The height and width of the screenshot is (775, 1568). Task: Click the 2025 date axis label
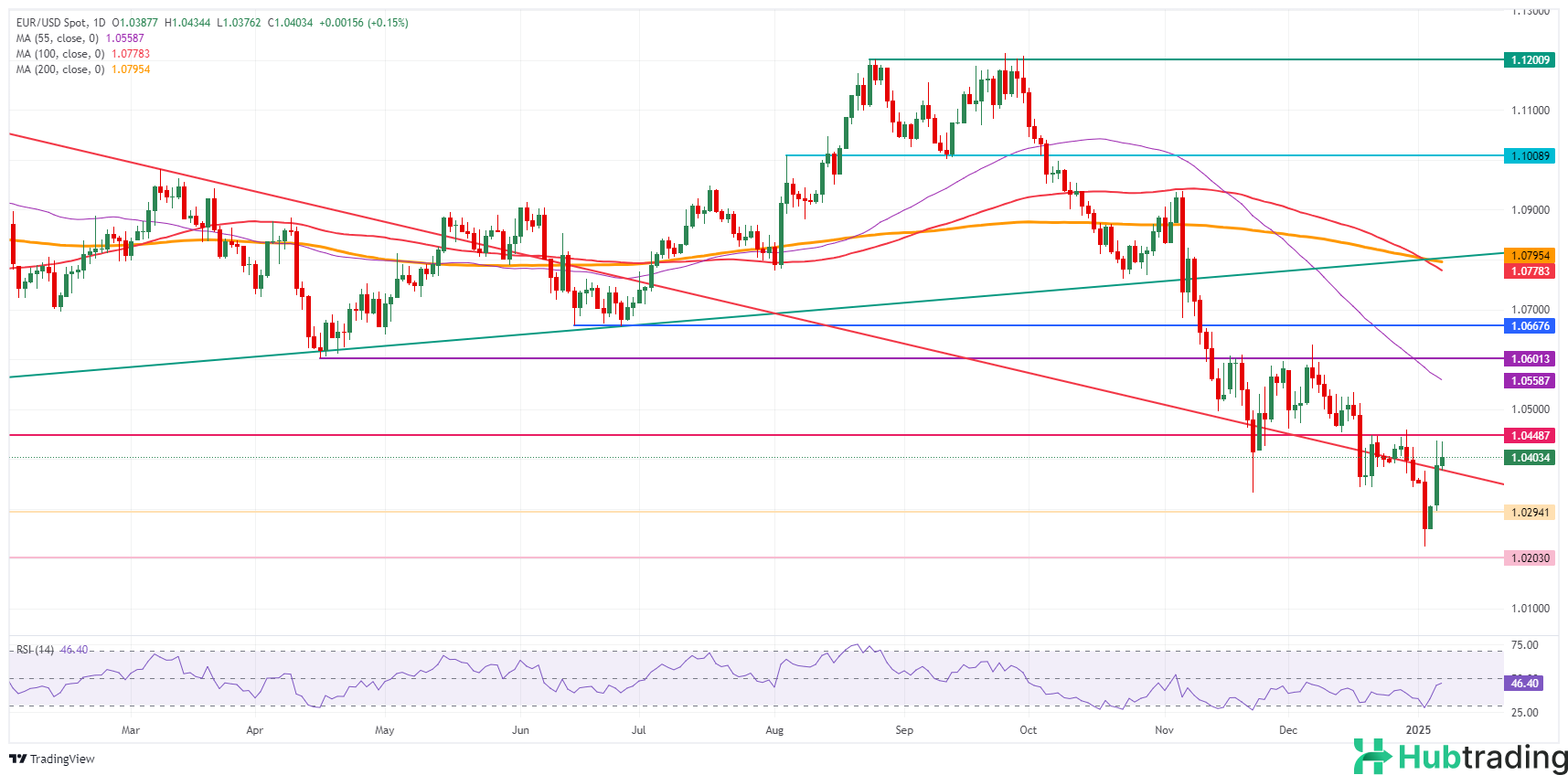point(1418,730)
